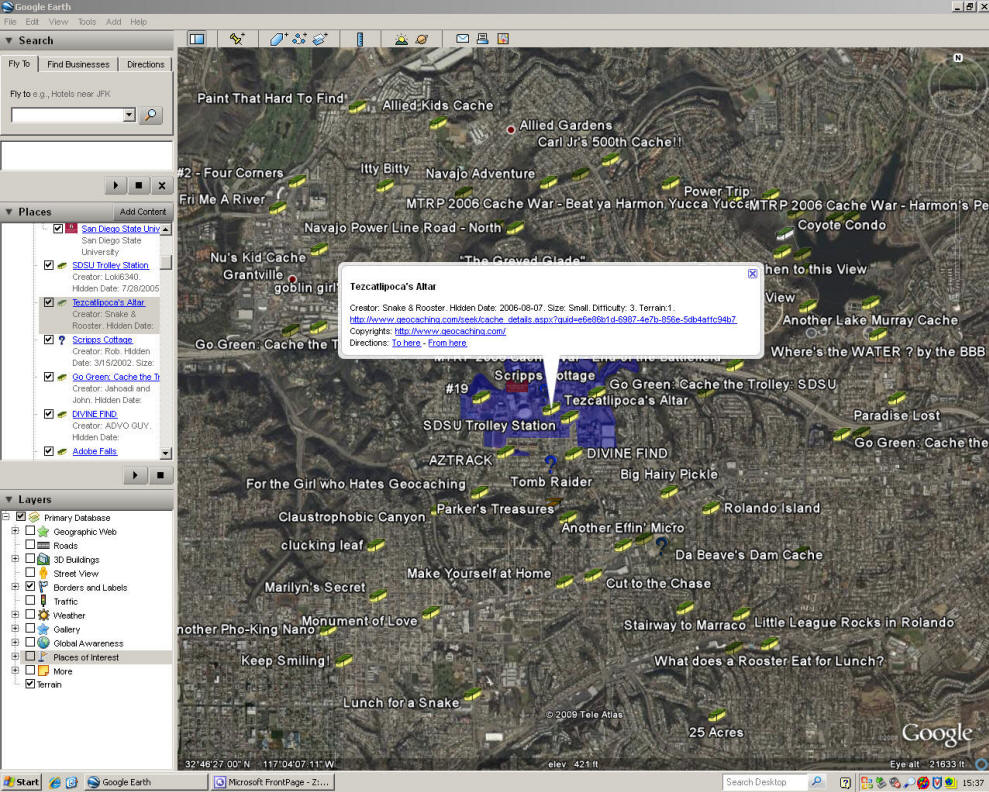Play the search results tour

[115, 185]
